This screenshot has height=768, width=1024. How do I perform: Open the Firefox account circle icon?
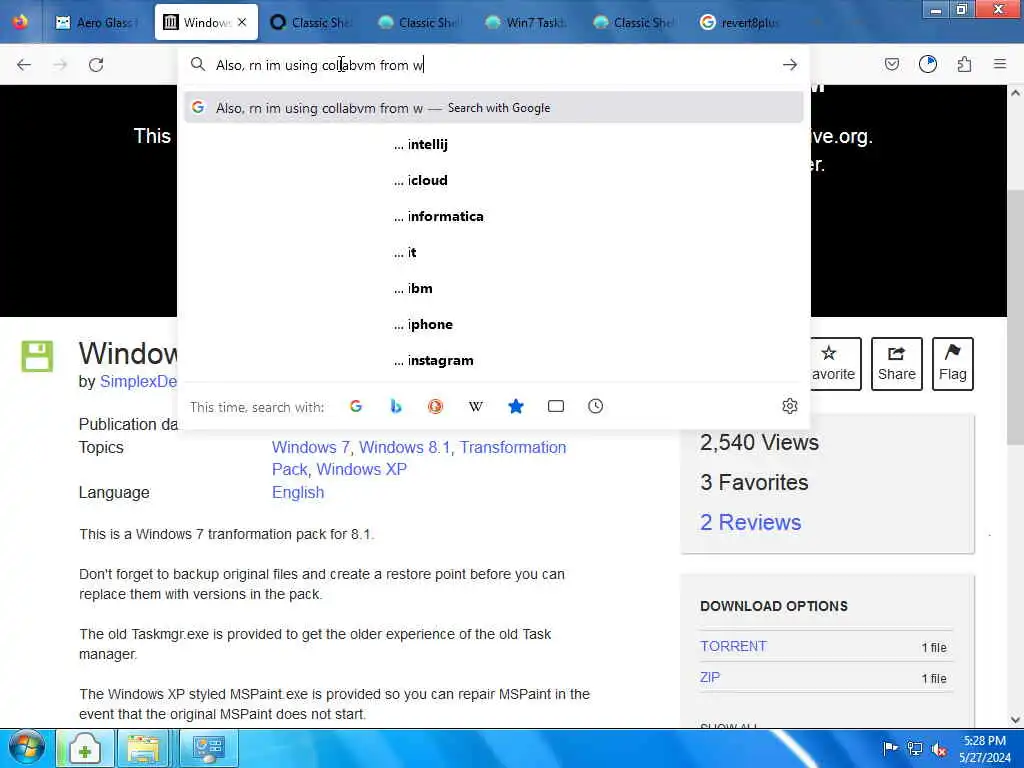[x=928, y=64]
